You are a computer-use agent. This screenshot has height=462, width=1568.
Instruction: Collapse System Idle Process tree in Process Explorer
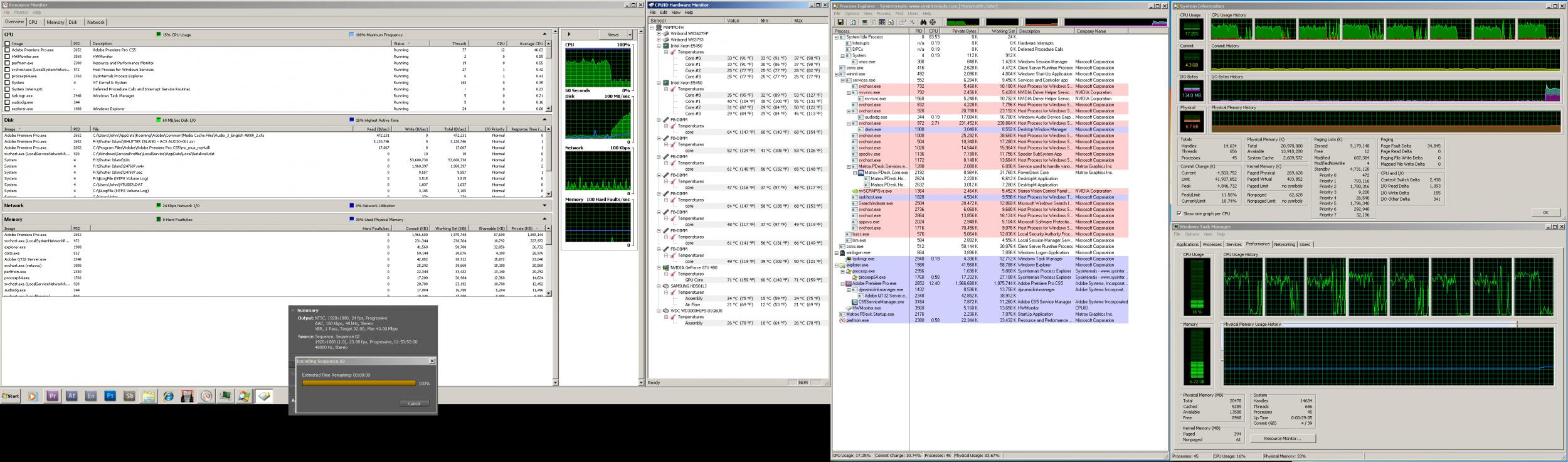pyautogui.click(x=837, y=37)
